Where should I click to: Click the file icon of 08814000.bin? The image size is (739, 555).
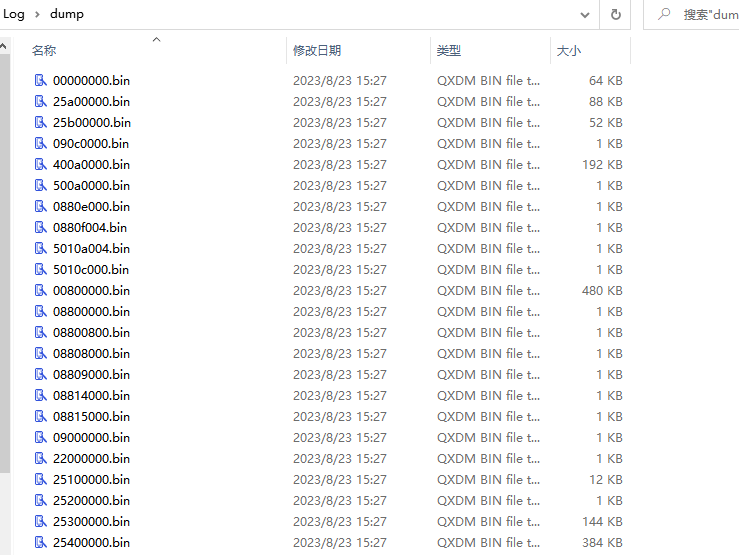(x=41, y=396)
